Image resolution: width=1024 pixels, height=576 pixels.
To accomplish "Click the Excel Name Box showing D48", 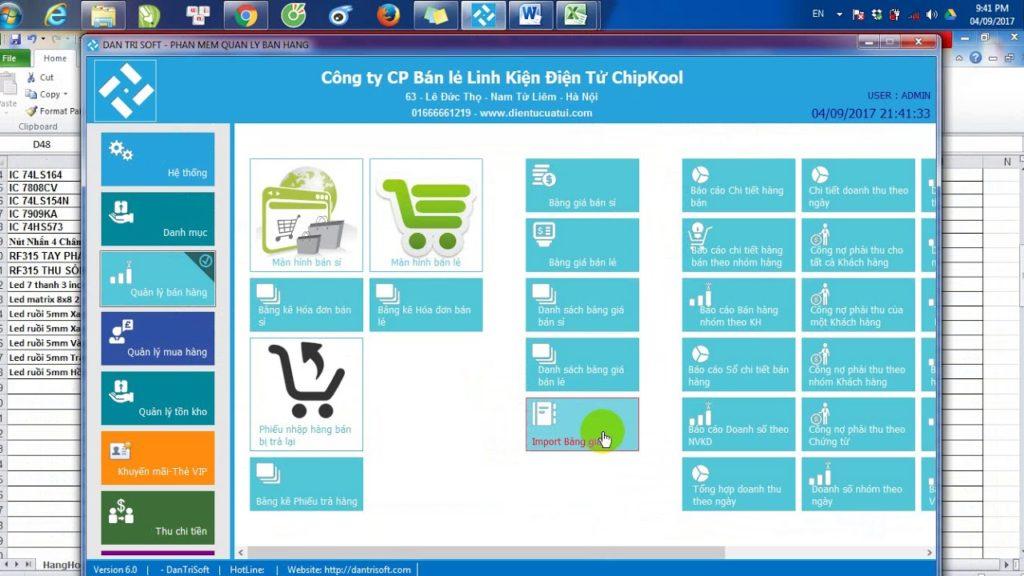I will [x=40, y=144].
